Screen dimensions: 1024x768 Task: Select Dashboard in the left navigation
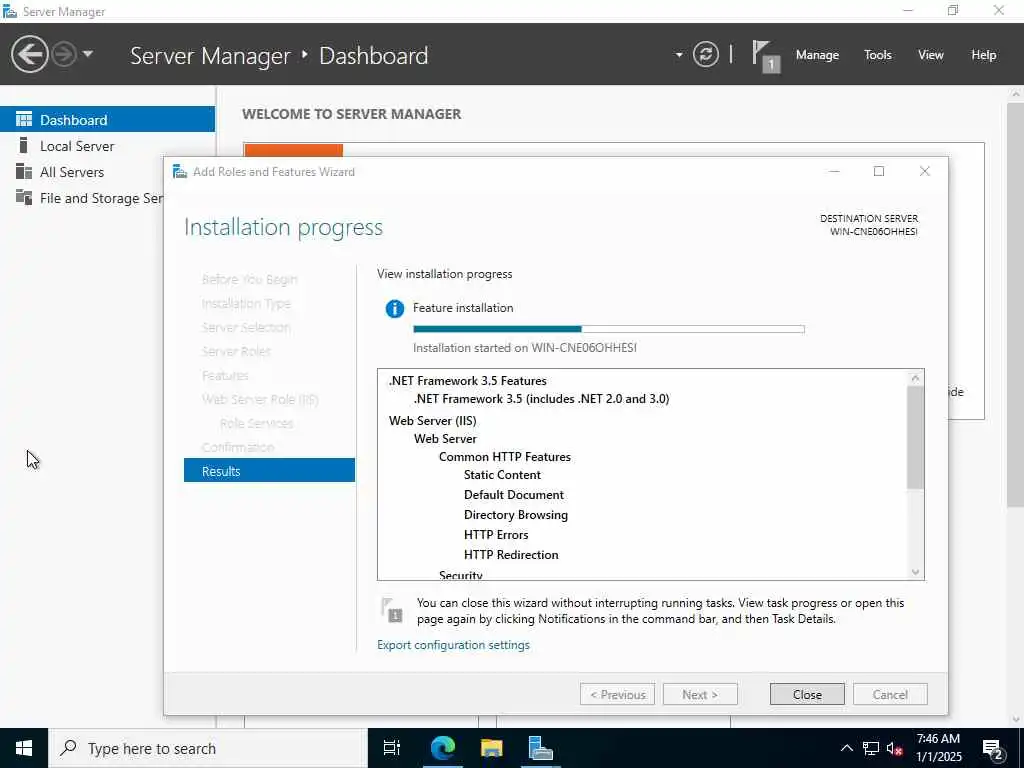pyautogui.click(x=107, y=120)
